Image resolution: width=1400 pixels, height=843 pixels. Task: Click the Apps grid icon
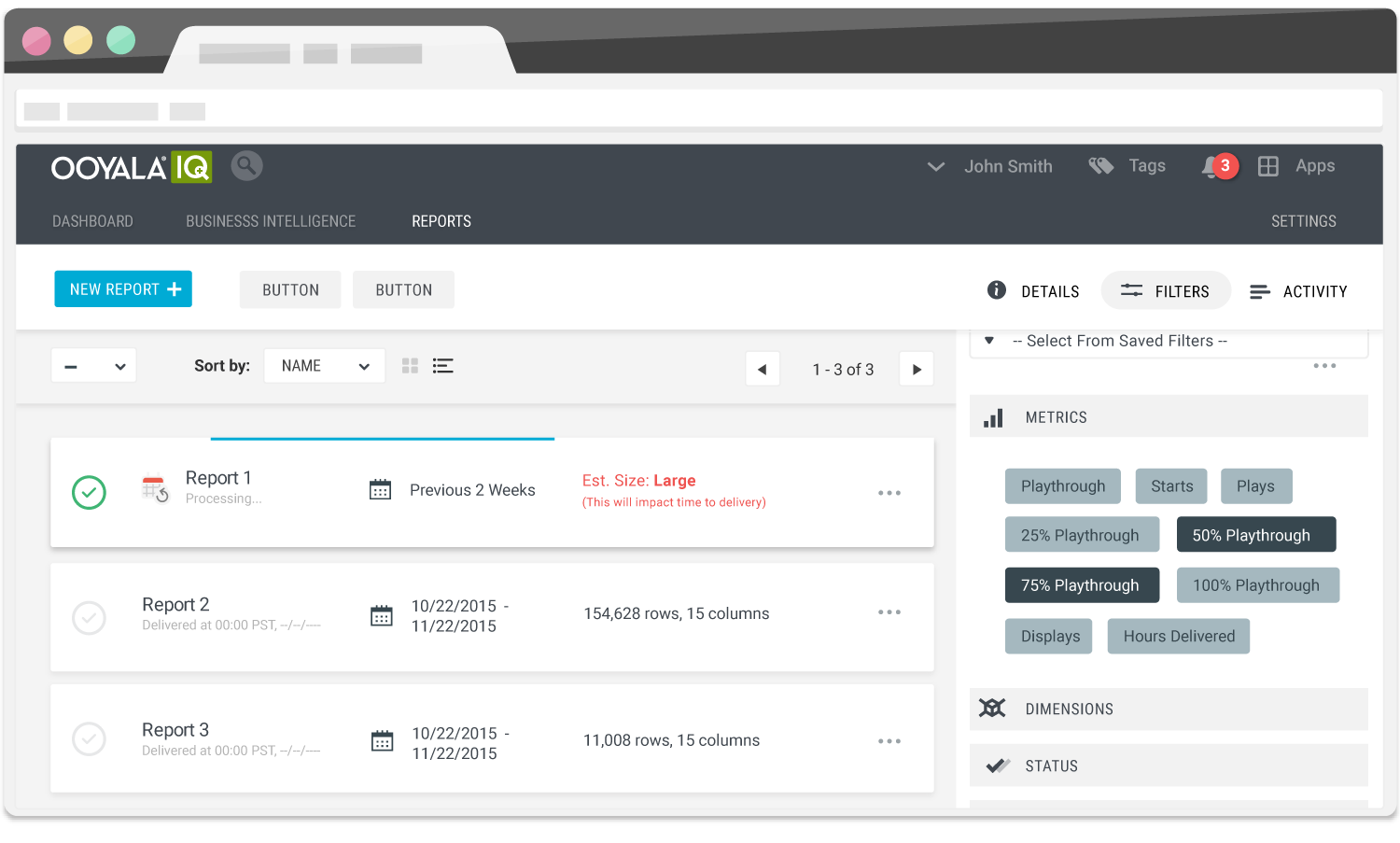1267,166
